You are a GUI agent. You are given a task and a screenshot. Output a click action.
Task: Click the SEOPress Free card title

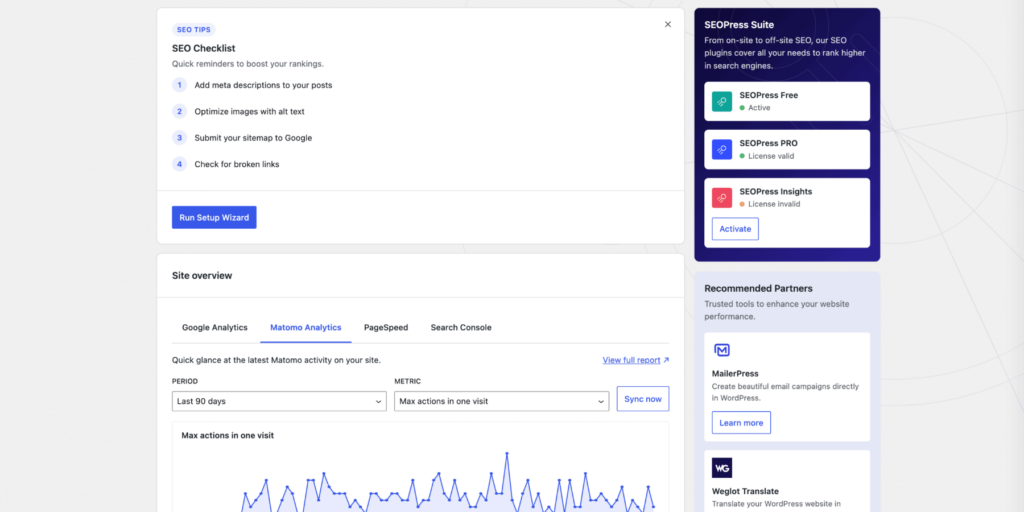769,95
